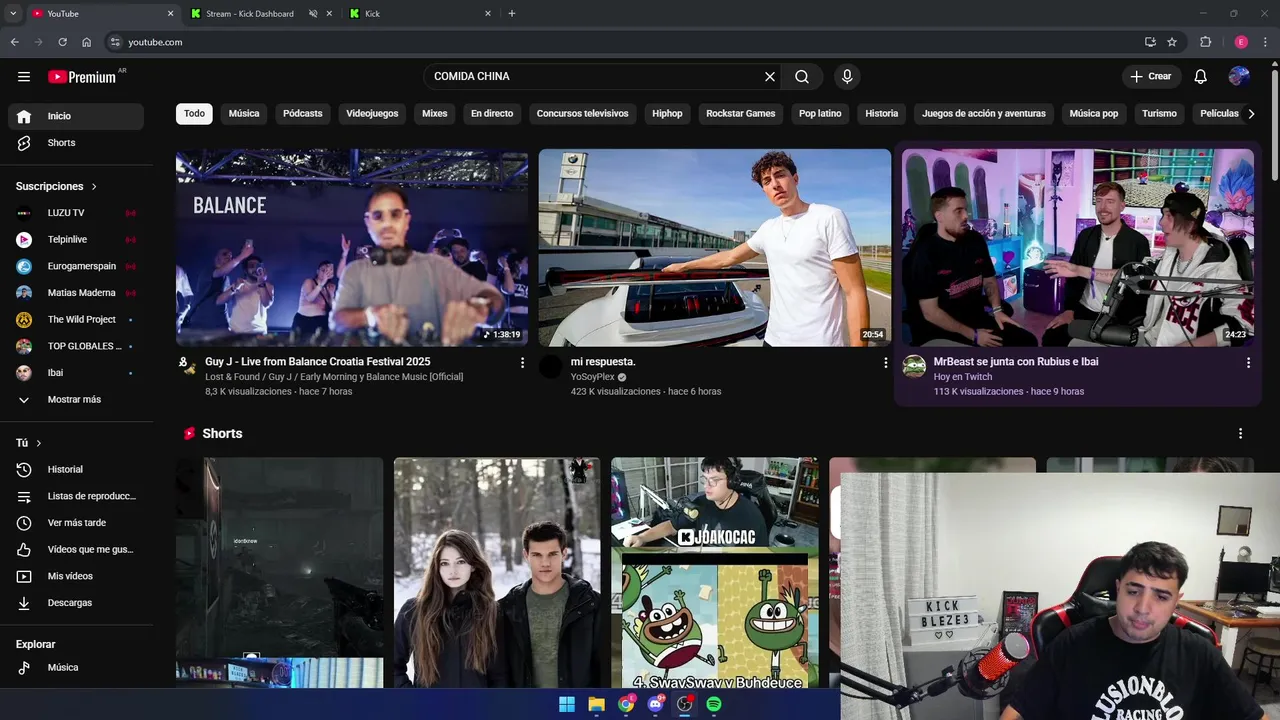The width and height of the screenshot is (1280, 720).
Task: Open Videos que me gustan in sidebar
Action: (76, 550)
